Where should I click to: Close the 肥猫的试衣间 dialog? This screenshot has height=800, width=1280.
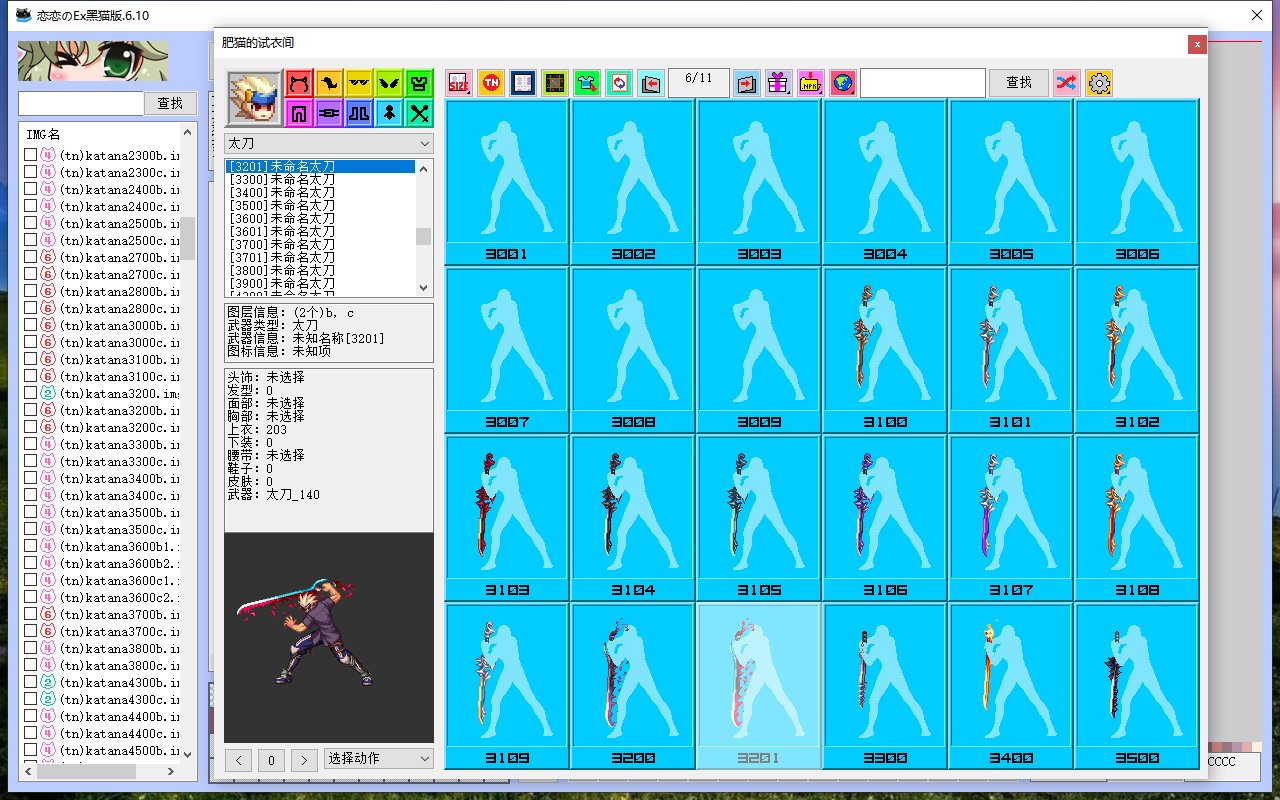pyautogui.click(x=1196, y=44)
